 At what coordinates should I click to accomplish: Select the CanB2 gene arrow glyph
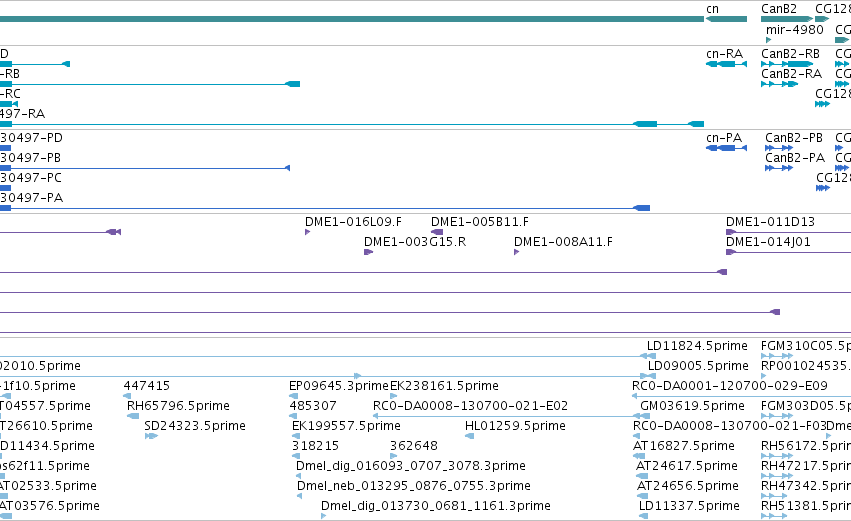click(787, 20)
